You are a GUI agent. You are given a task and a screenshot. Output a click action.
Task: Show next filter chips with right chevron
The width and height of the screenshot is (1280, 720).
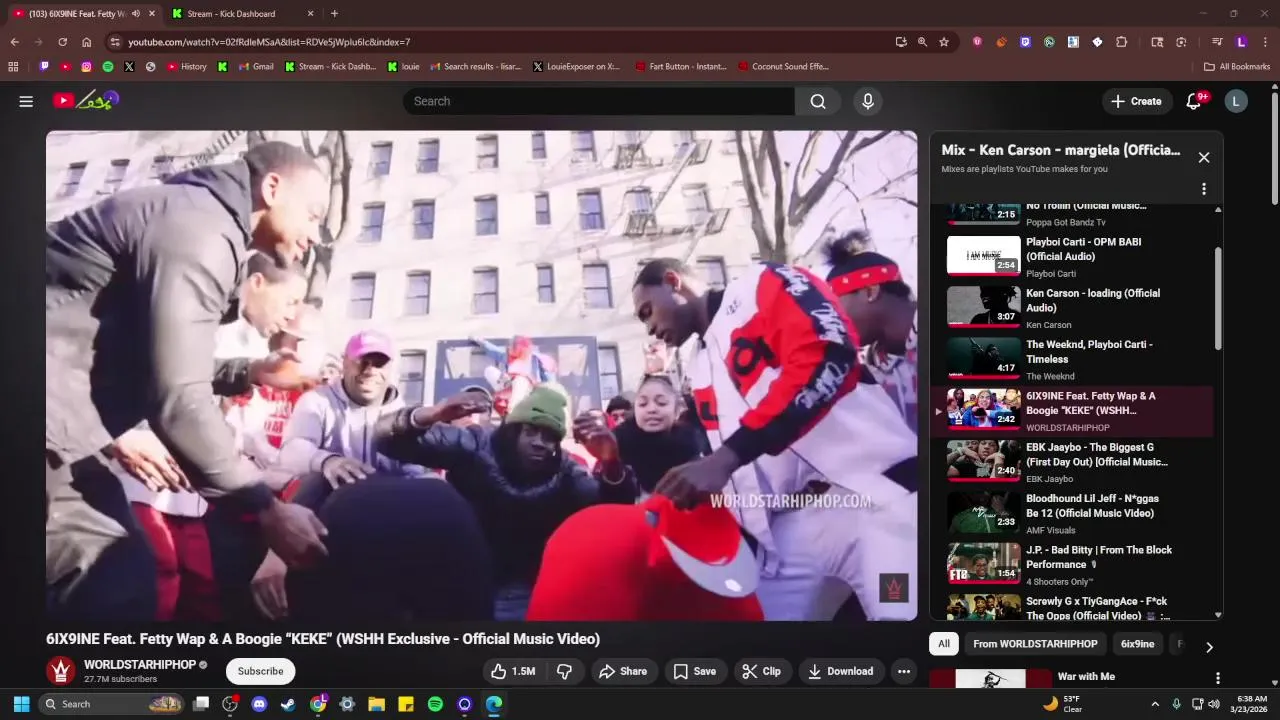pyautogui.click(x=1209, y=647)
